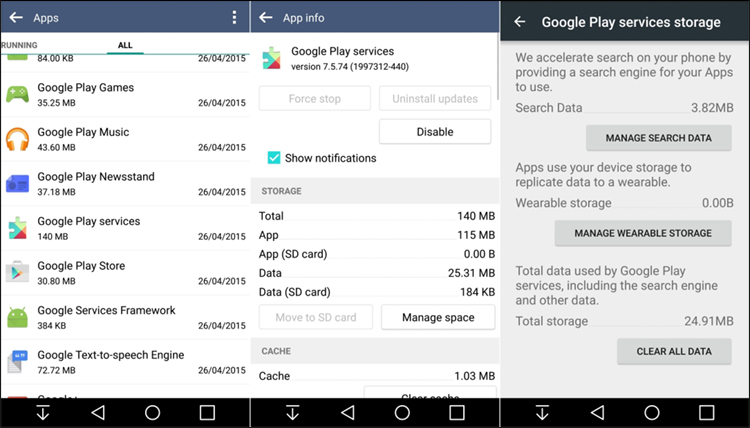The height and width of the screenshot is (428, 750).
Task: Tap the back arrow in Apps header
Action: point(16,18)
